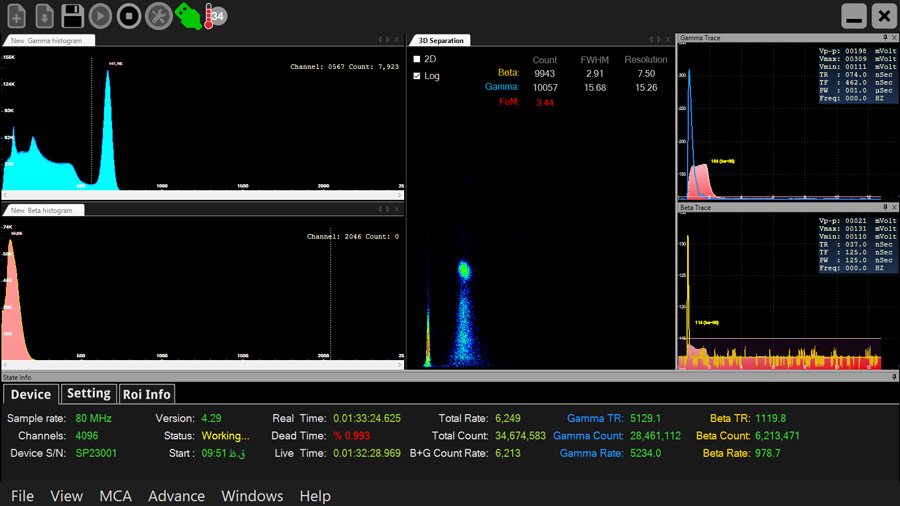This screenshot has height=506, width=900.
Task: Save data with the floppy disk icon
Action: tap(72, 16)
